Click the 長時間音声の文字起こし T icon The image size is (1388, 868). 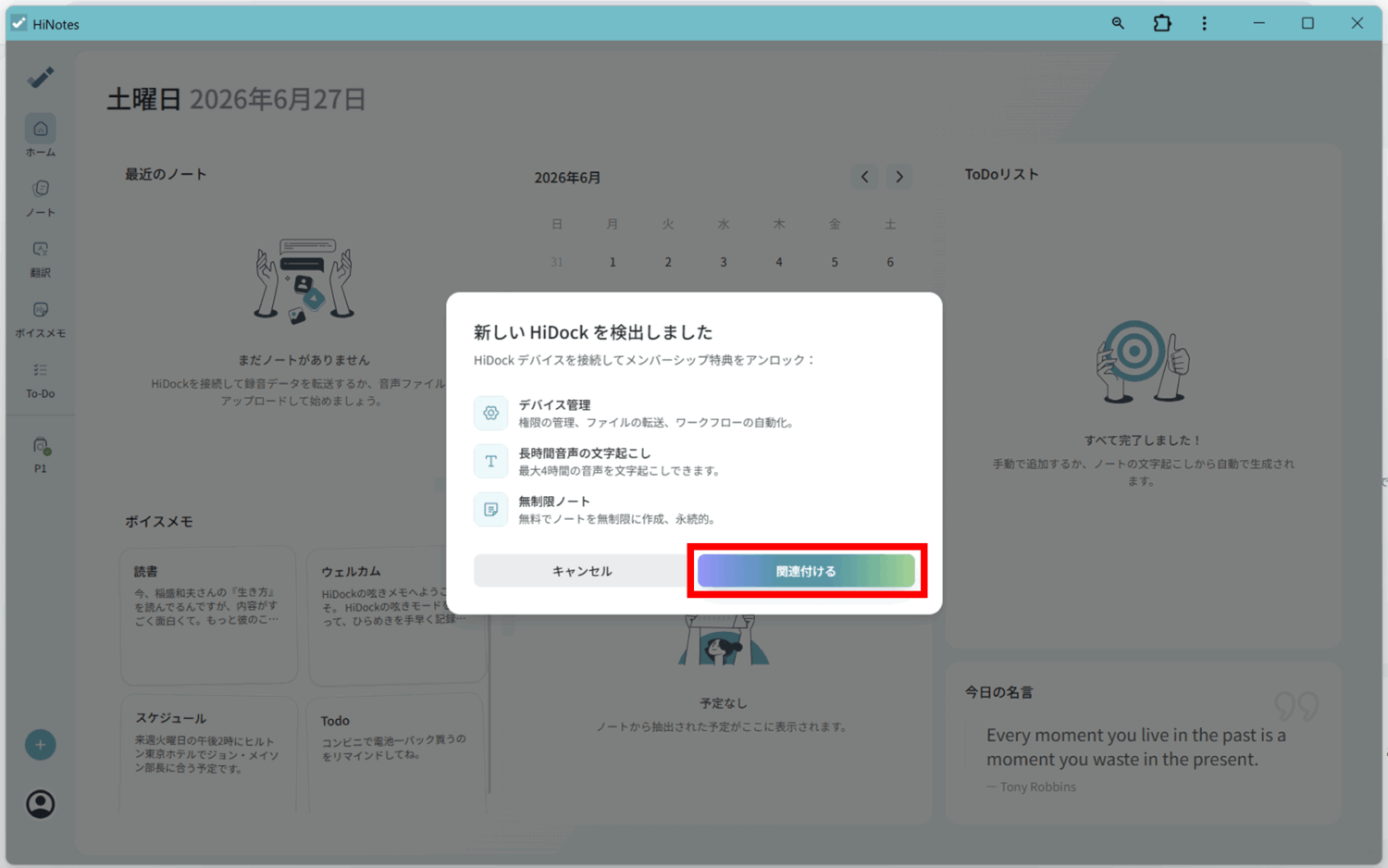pos(490,461)
